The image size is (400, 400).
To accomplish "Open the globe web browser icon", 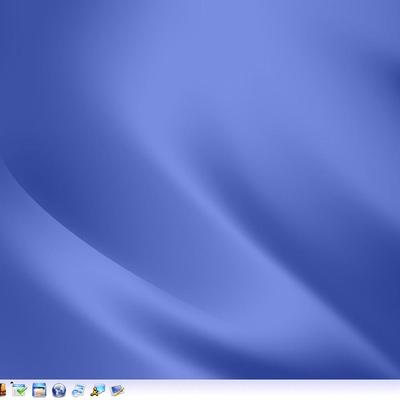I will click(59, 390).
